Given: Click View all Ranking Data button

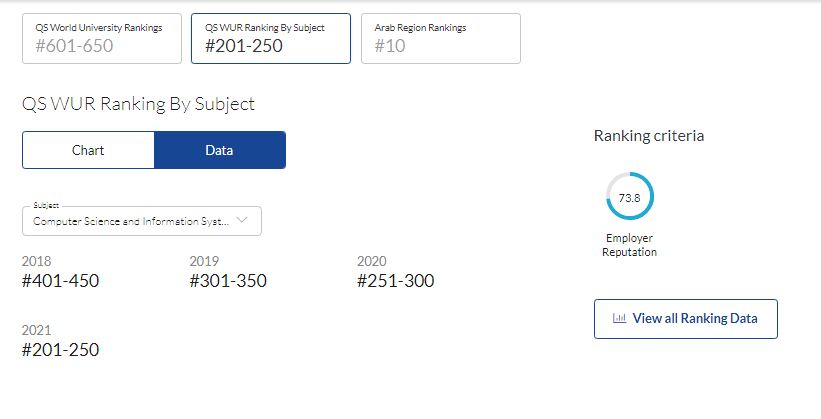Looking at the screenshot, I should click(686, 319).
